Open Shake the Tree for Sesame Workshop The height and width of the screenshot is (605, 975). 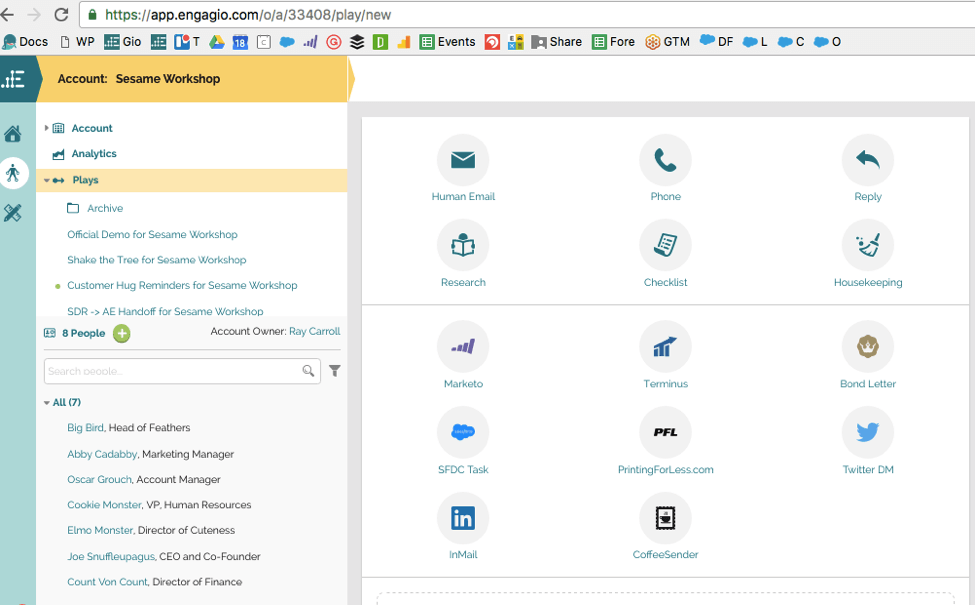tap(157, 260)
